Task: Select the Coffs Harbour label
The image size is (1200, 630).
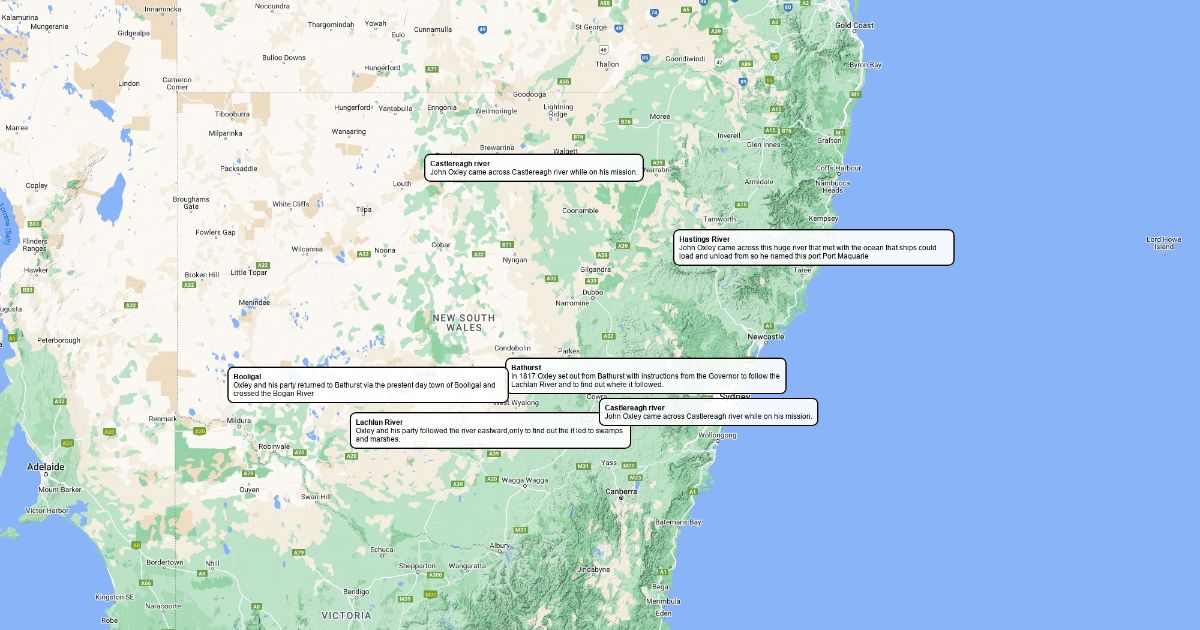Action: pos(838,168)
